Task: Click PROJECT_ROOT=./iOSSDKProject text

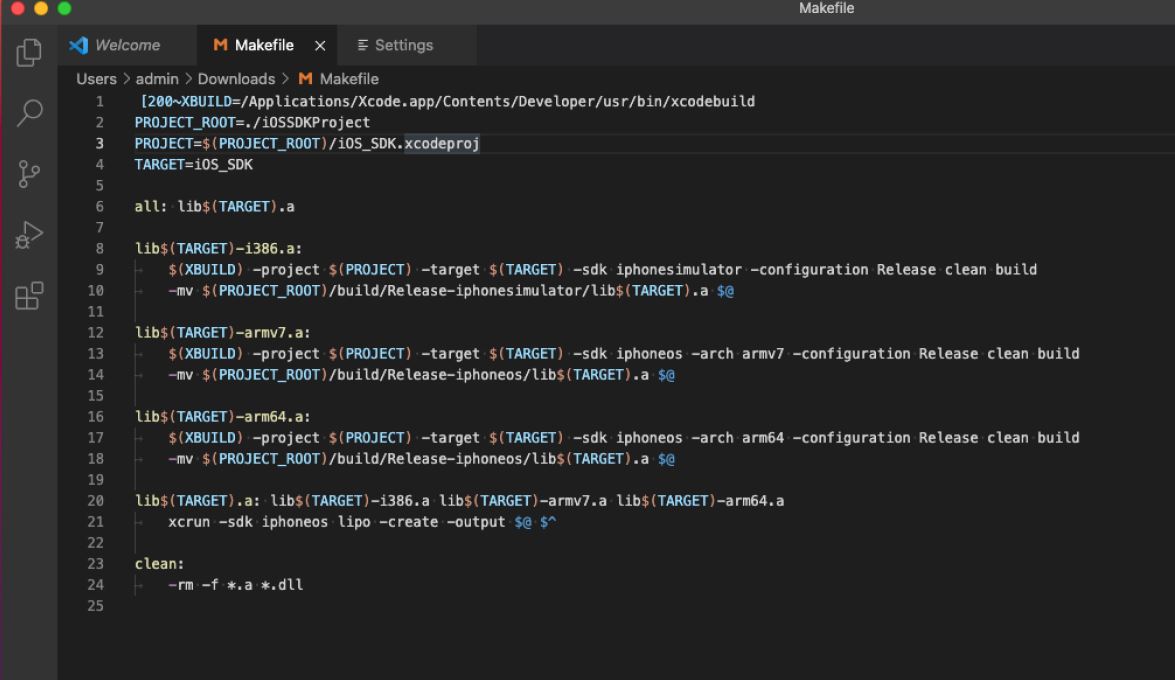Action: click(252, 122)
